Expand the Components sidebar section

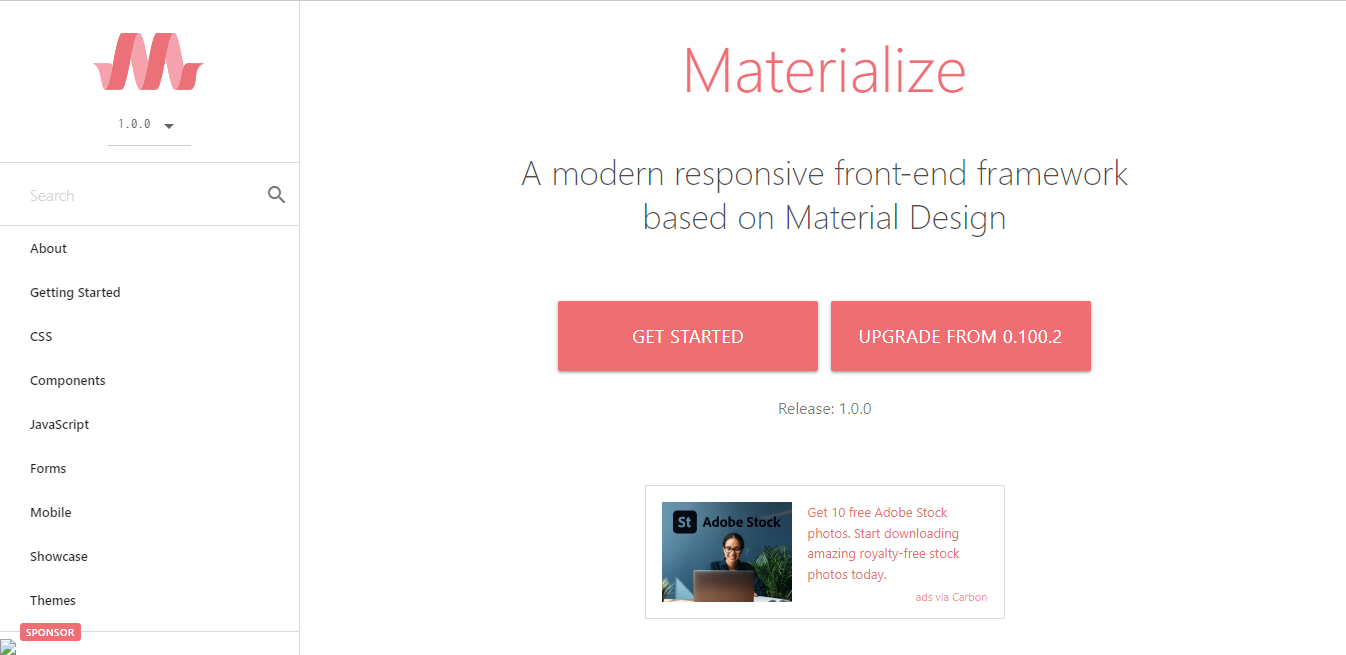pyautogui.click(x=149, y=380)
